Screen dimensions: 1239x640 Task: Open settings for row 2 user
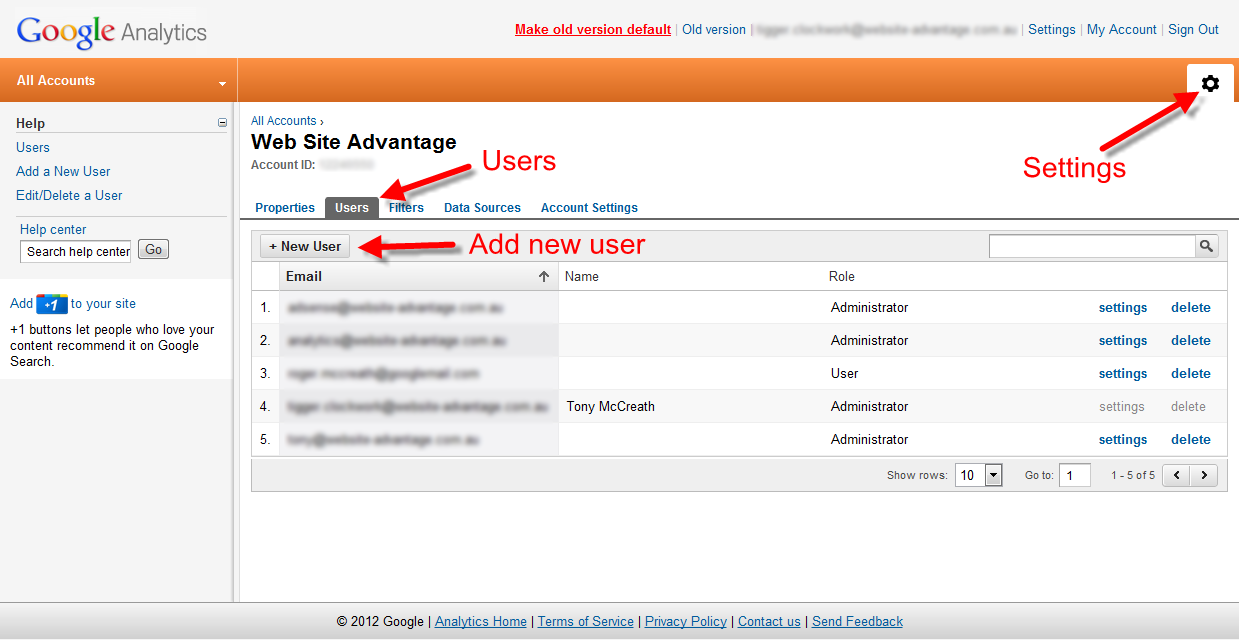click(1123, 341)
